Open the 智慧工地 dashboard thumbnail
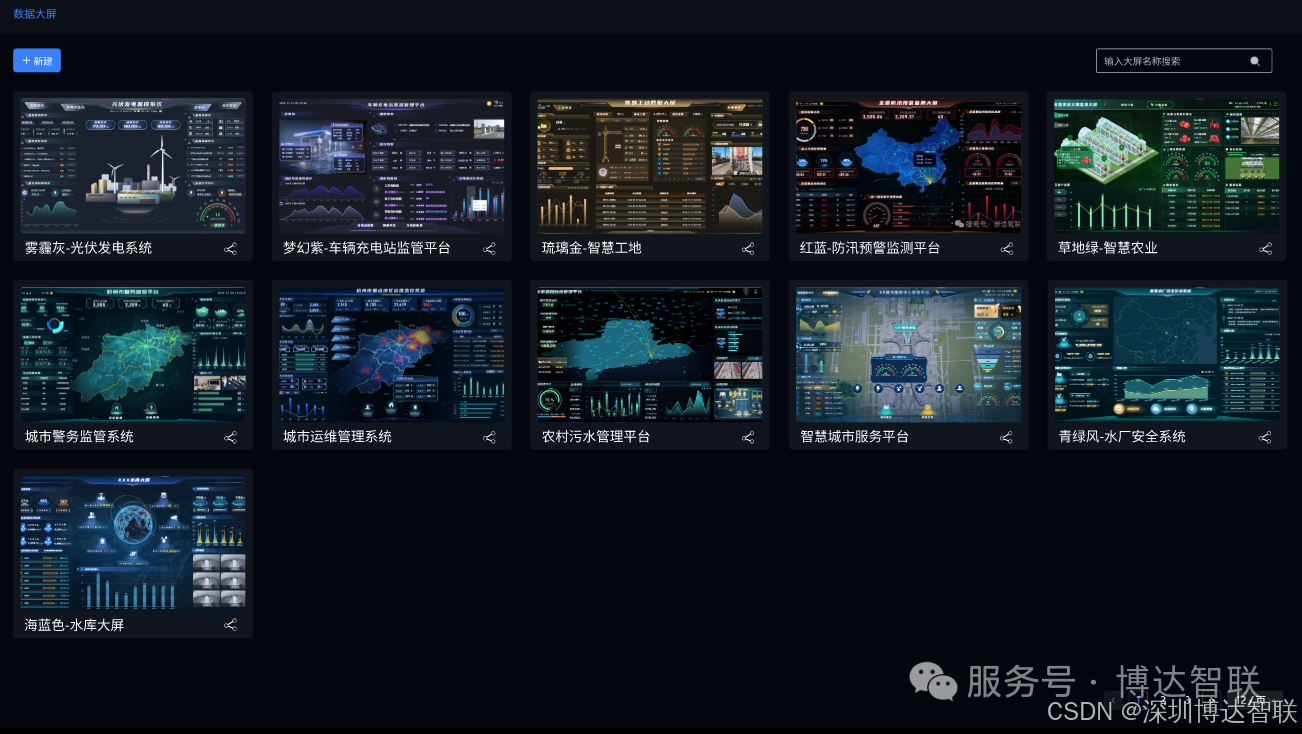This screenshot has width=1302, height=734. click(x=649, y=165)
